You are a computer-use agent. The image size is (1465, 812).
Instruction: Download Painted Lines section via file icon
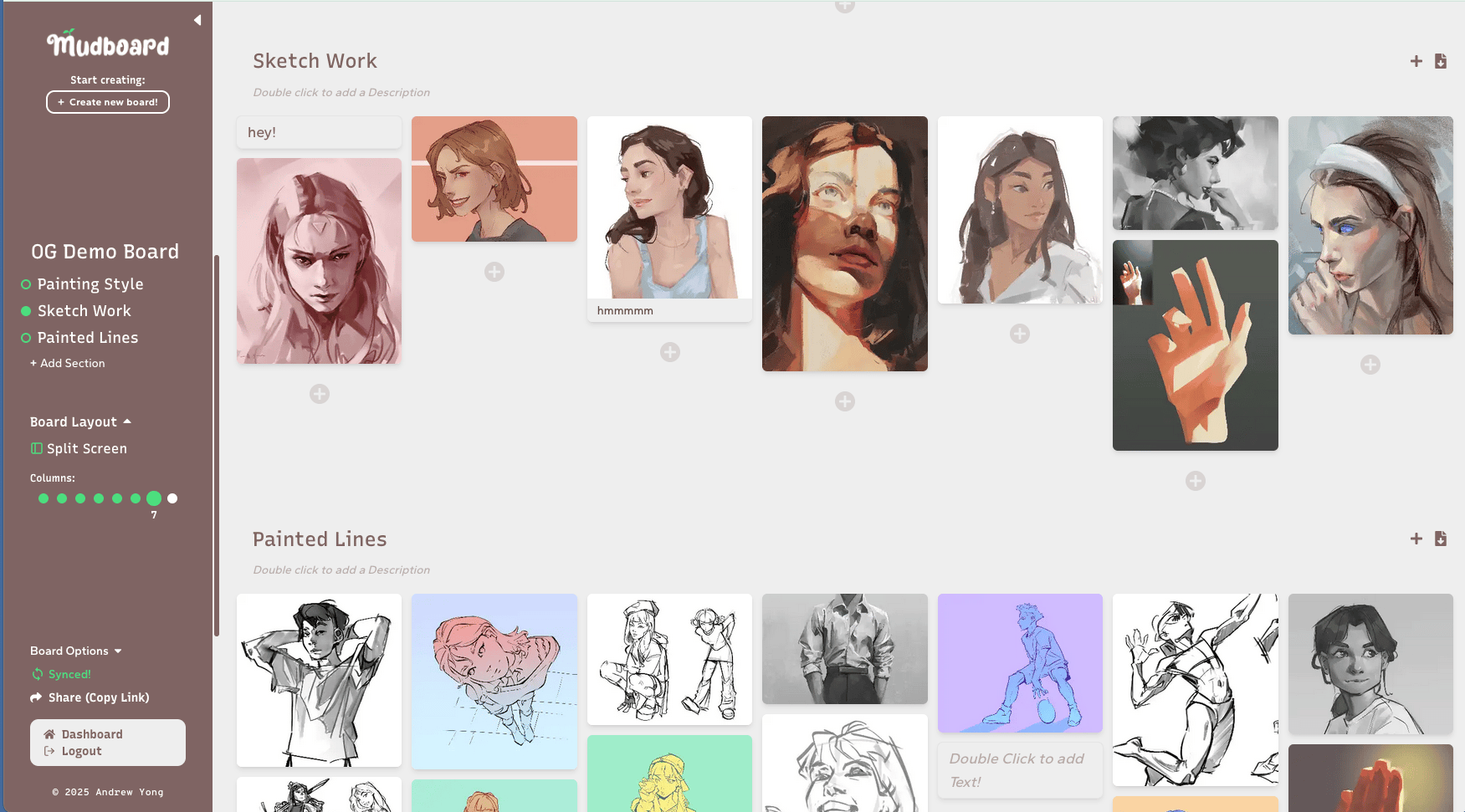[x=1441, y=539]
